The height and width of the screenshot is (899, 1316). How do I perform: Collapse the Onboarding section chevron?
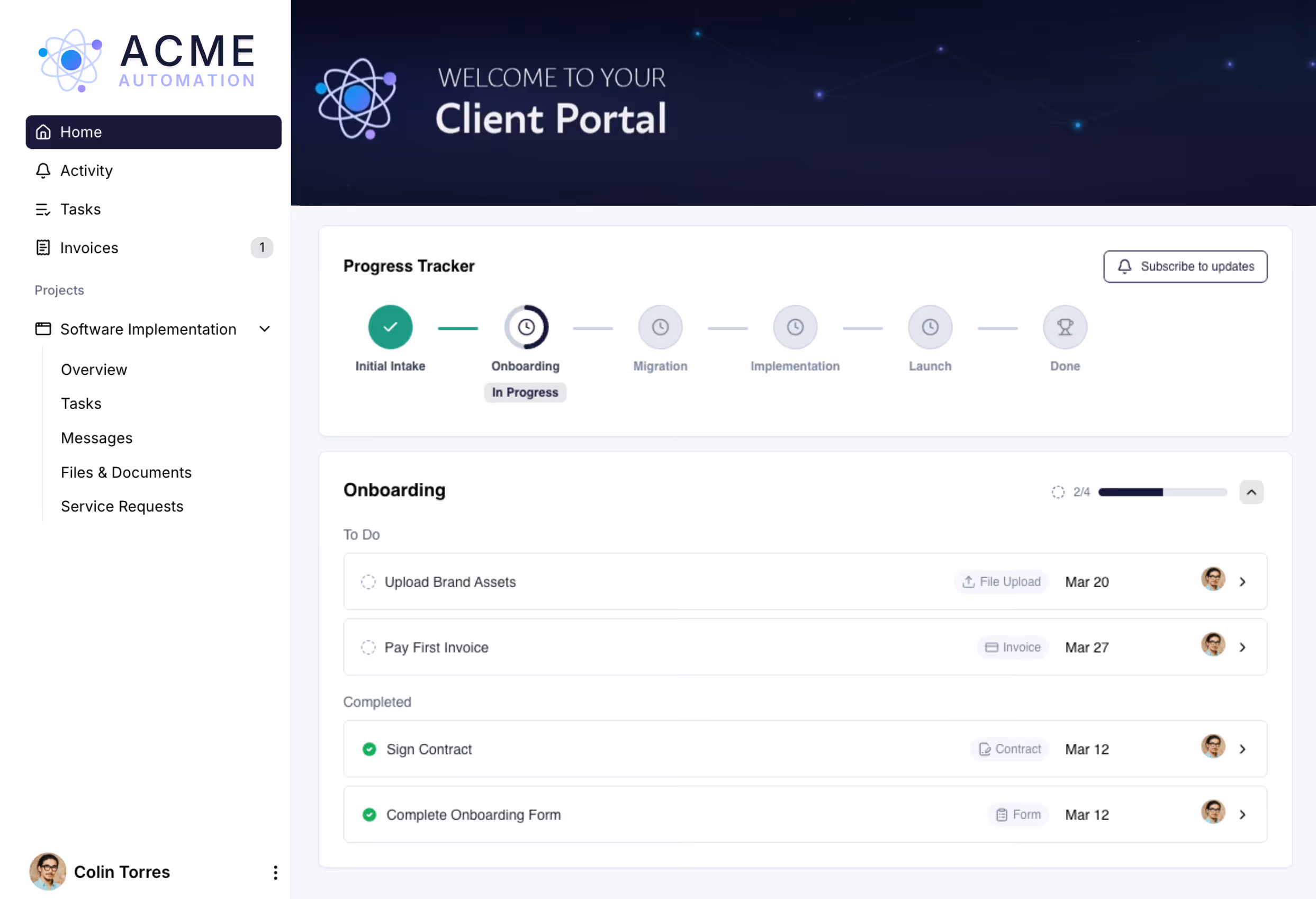pyautogui.click(x=1251, y=492)
